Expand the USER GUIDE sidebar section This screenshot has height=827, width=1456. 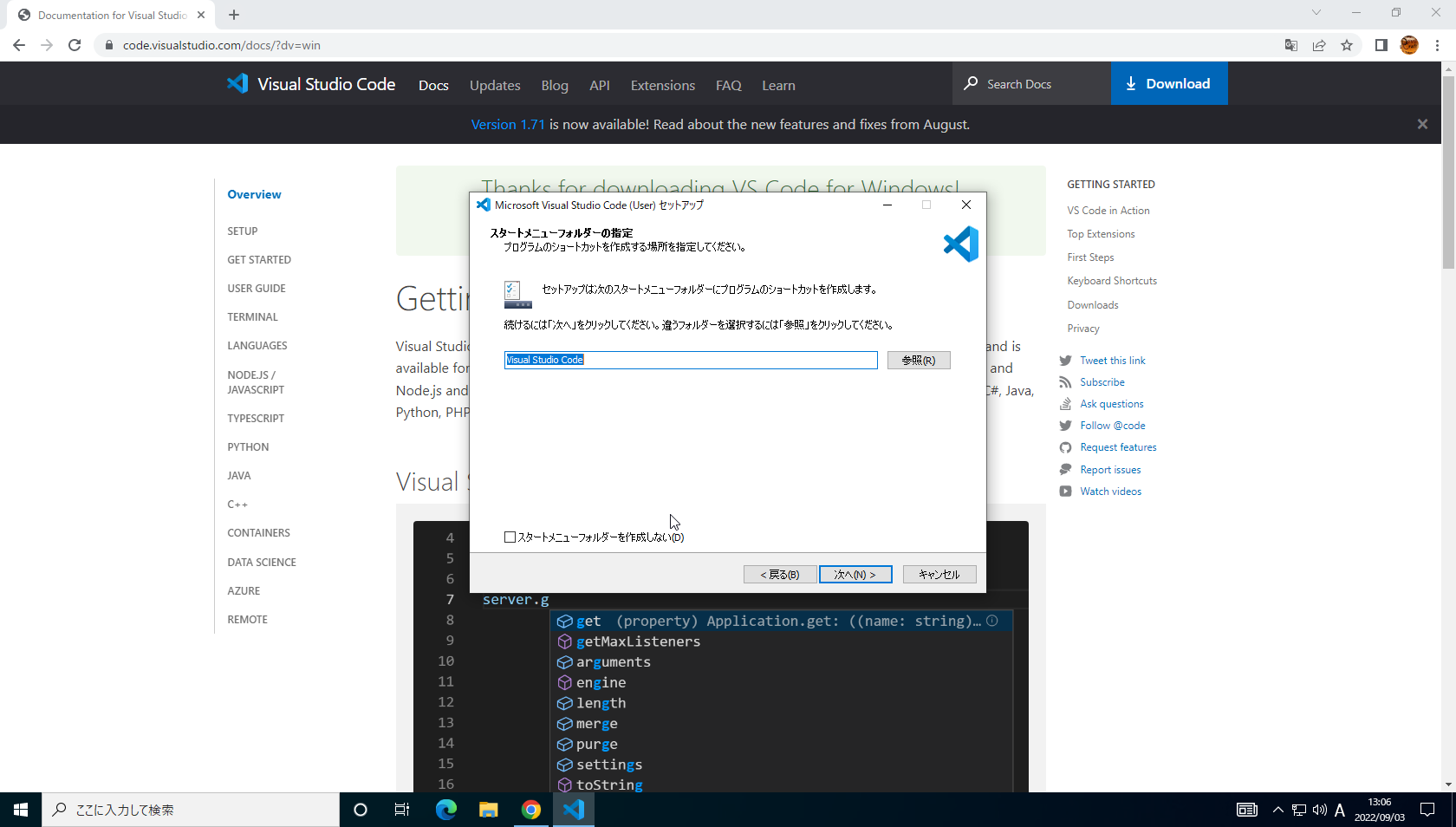257,289
